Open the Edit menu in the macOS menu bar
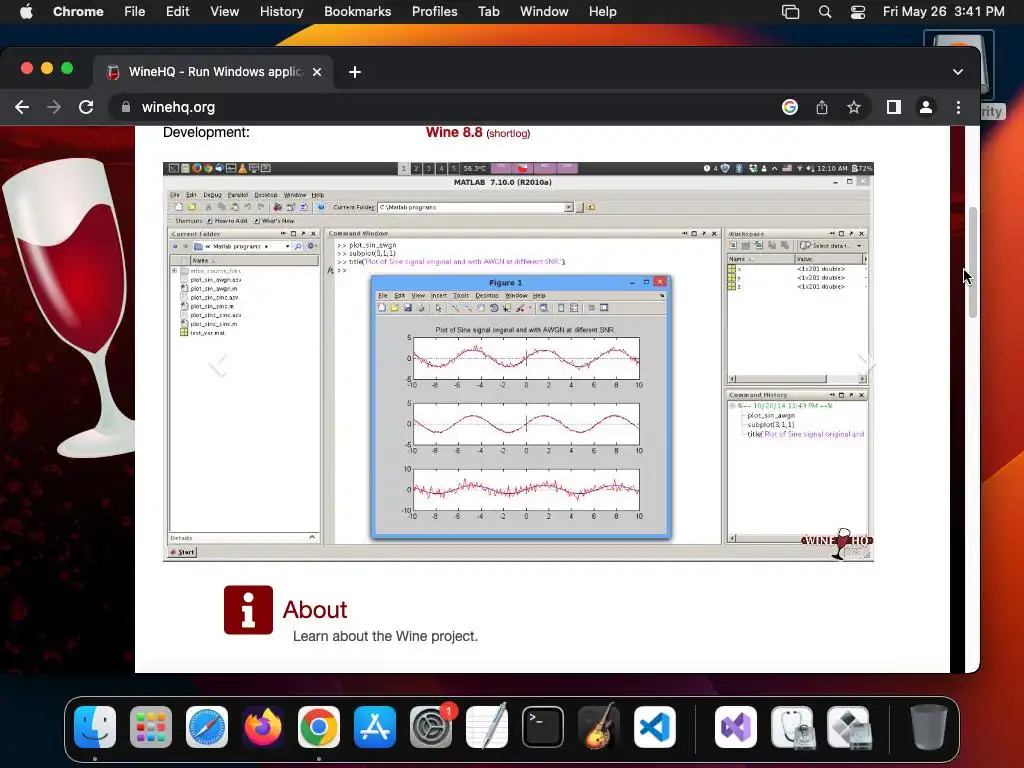 [x=177, y=12]
